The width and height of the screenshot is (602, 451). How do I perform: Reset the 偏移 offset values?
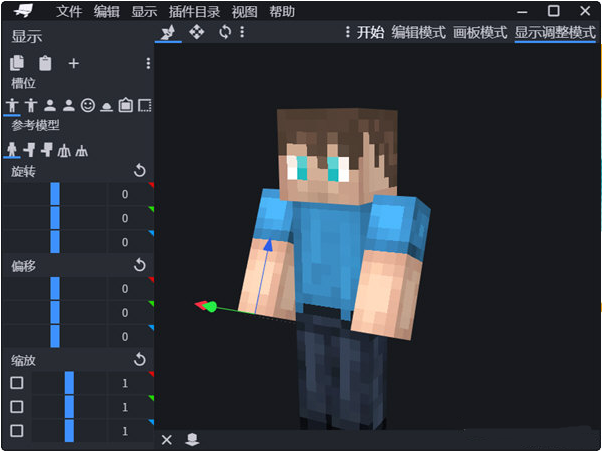click(x=140, y=265)
